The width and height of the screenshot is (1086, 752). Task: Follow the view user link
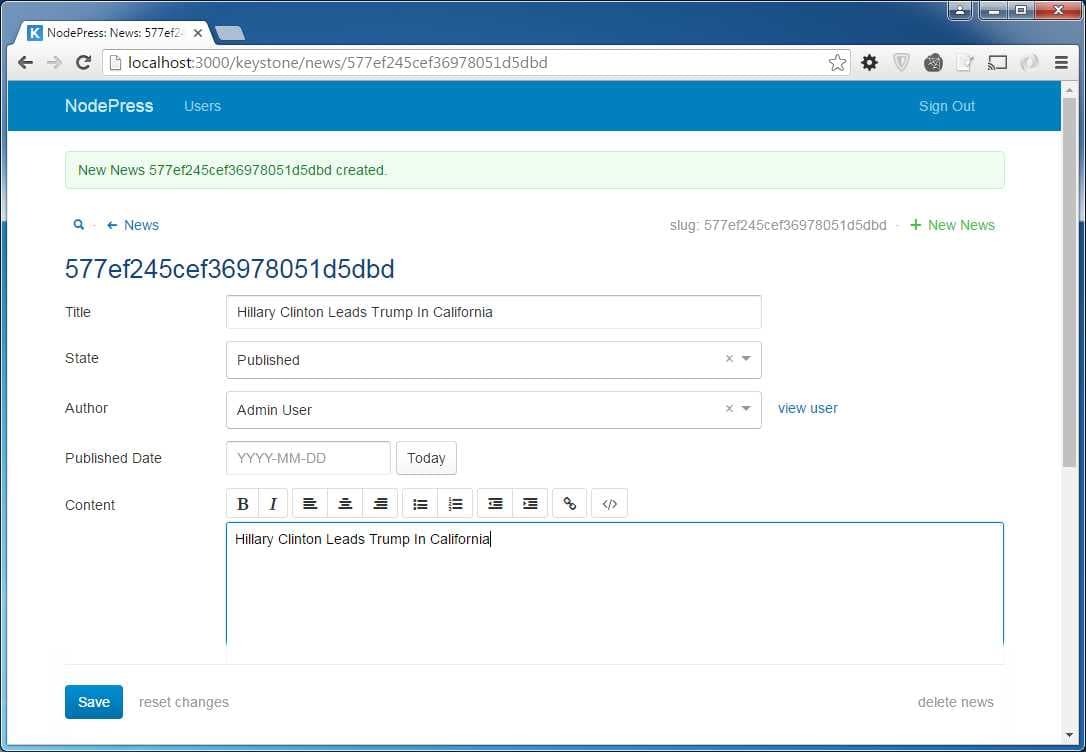[x=807, y=408]
